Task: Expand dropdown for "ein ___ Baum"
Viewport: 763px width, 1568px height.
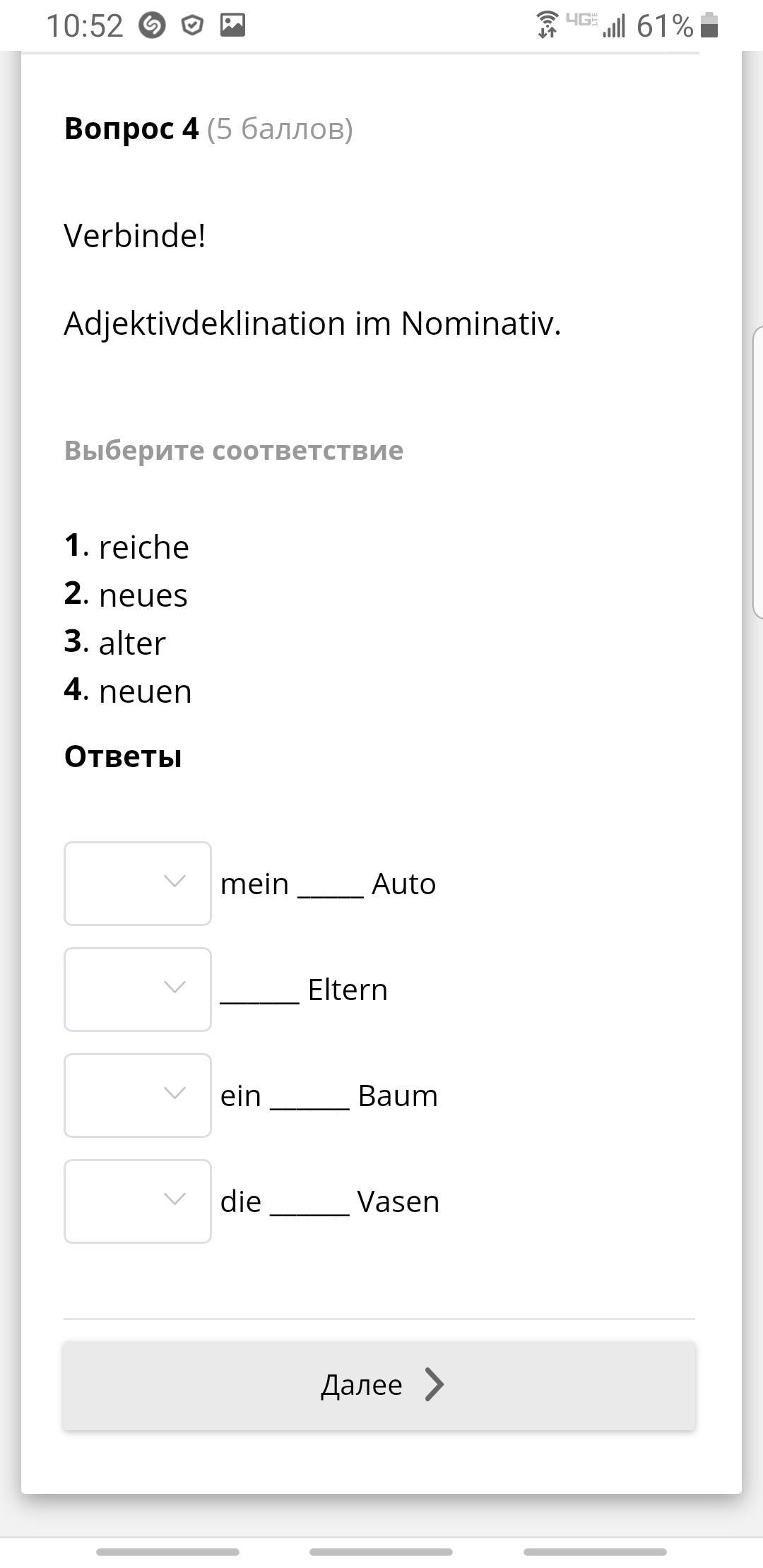Action: point(138,1095)
